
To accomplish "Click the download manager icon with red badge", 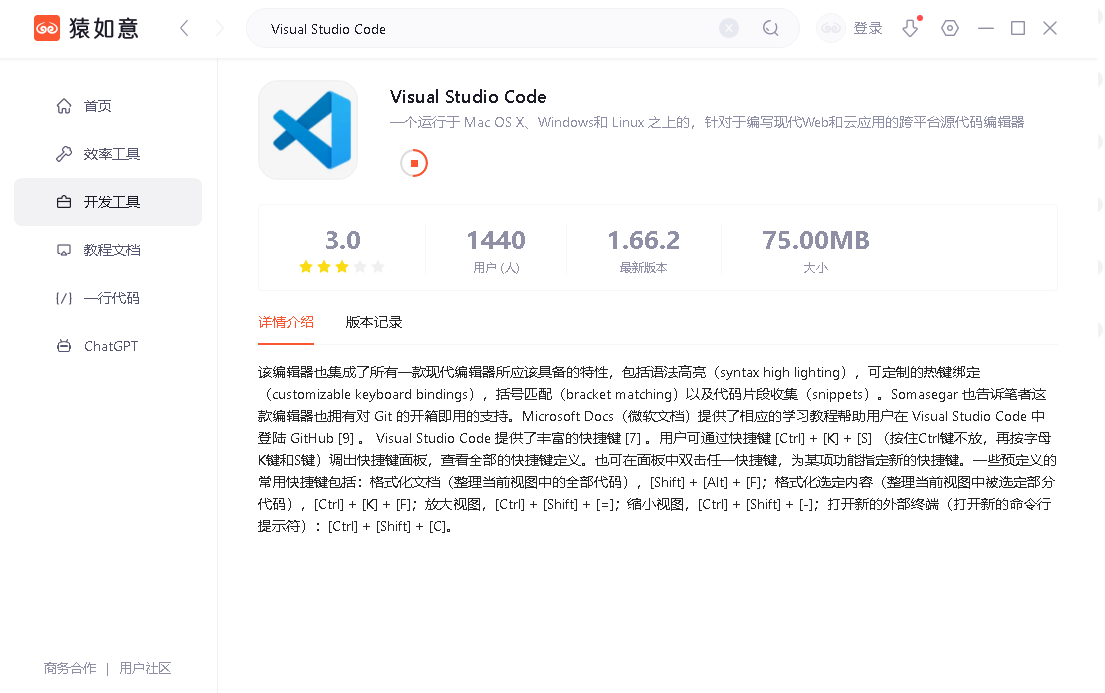I will [909, 28].
